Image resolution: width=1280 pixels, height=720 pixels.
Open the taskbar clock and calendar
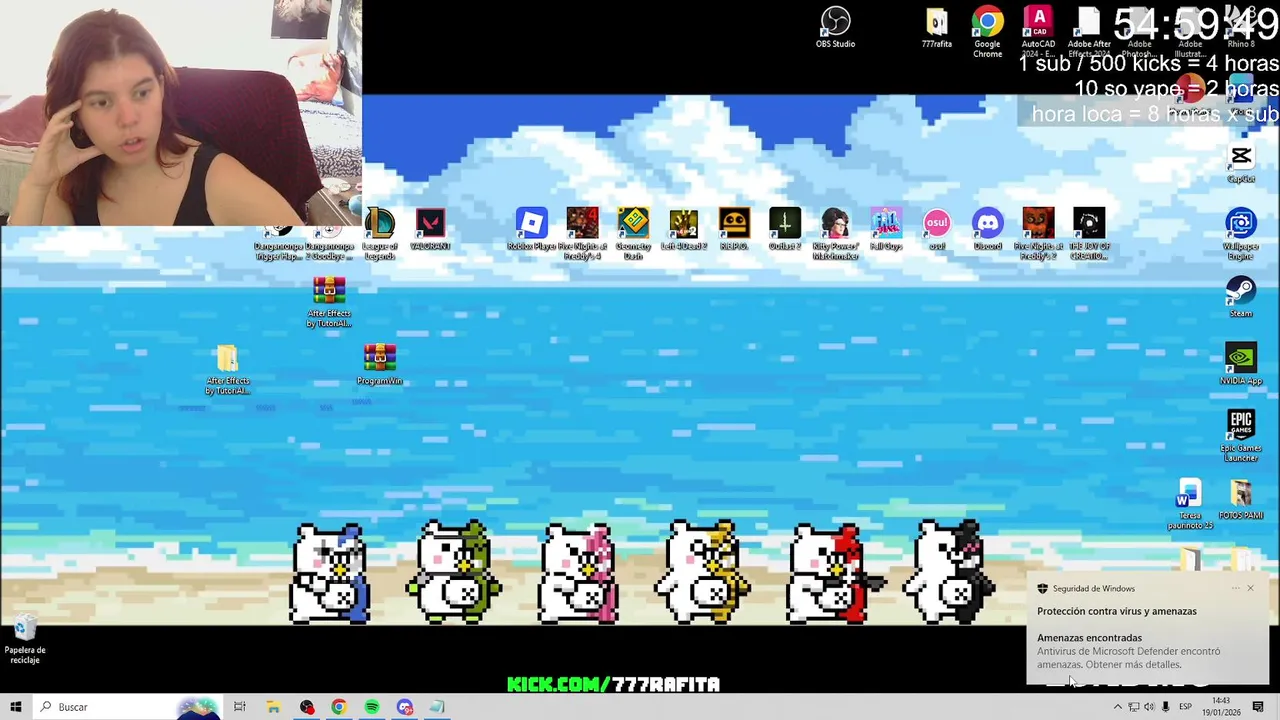(x=1222, y=707)
